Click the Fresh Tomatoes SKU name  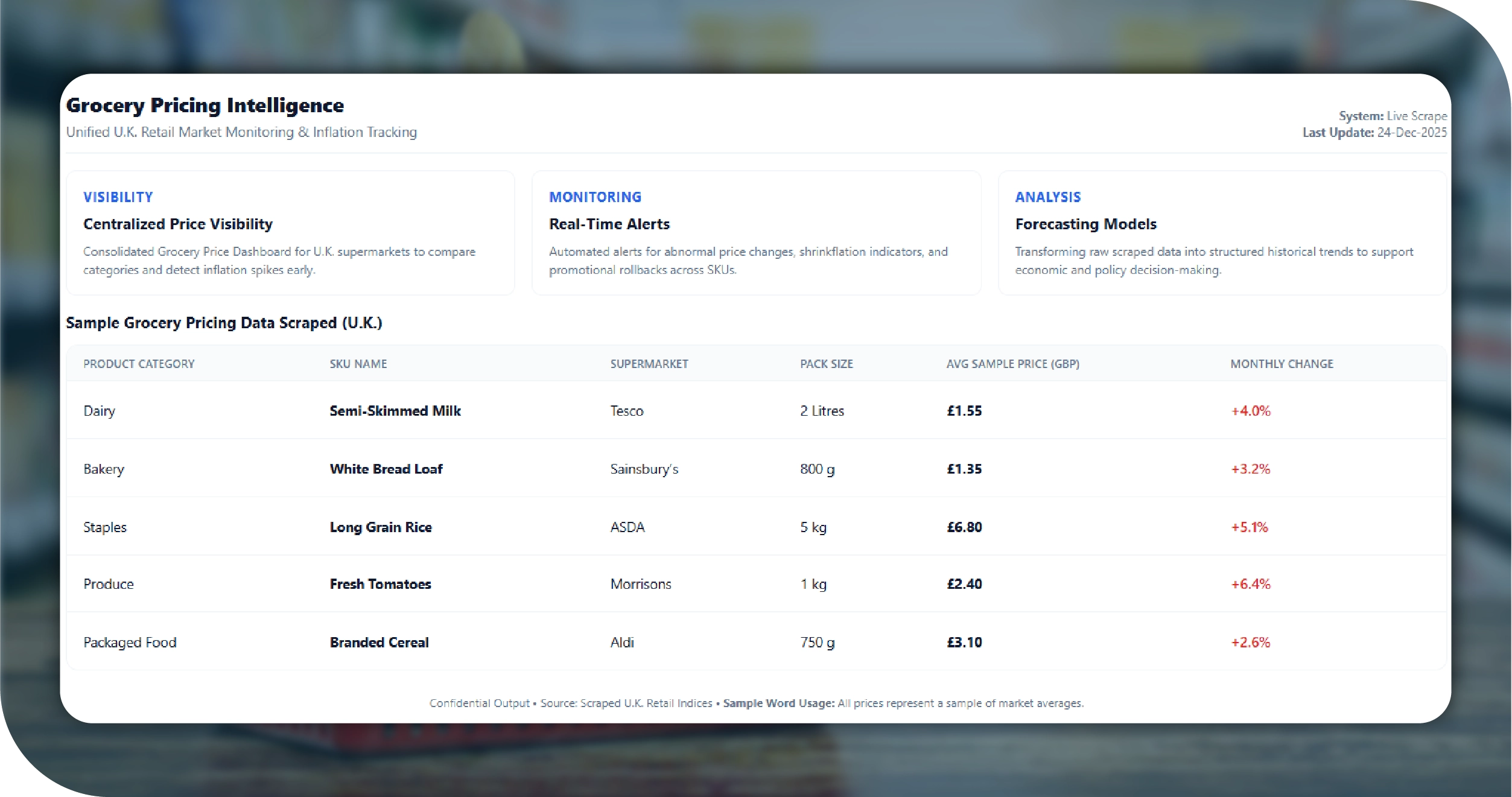click(x=380, y=584)
